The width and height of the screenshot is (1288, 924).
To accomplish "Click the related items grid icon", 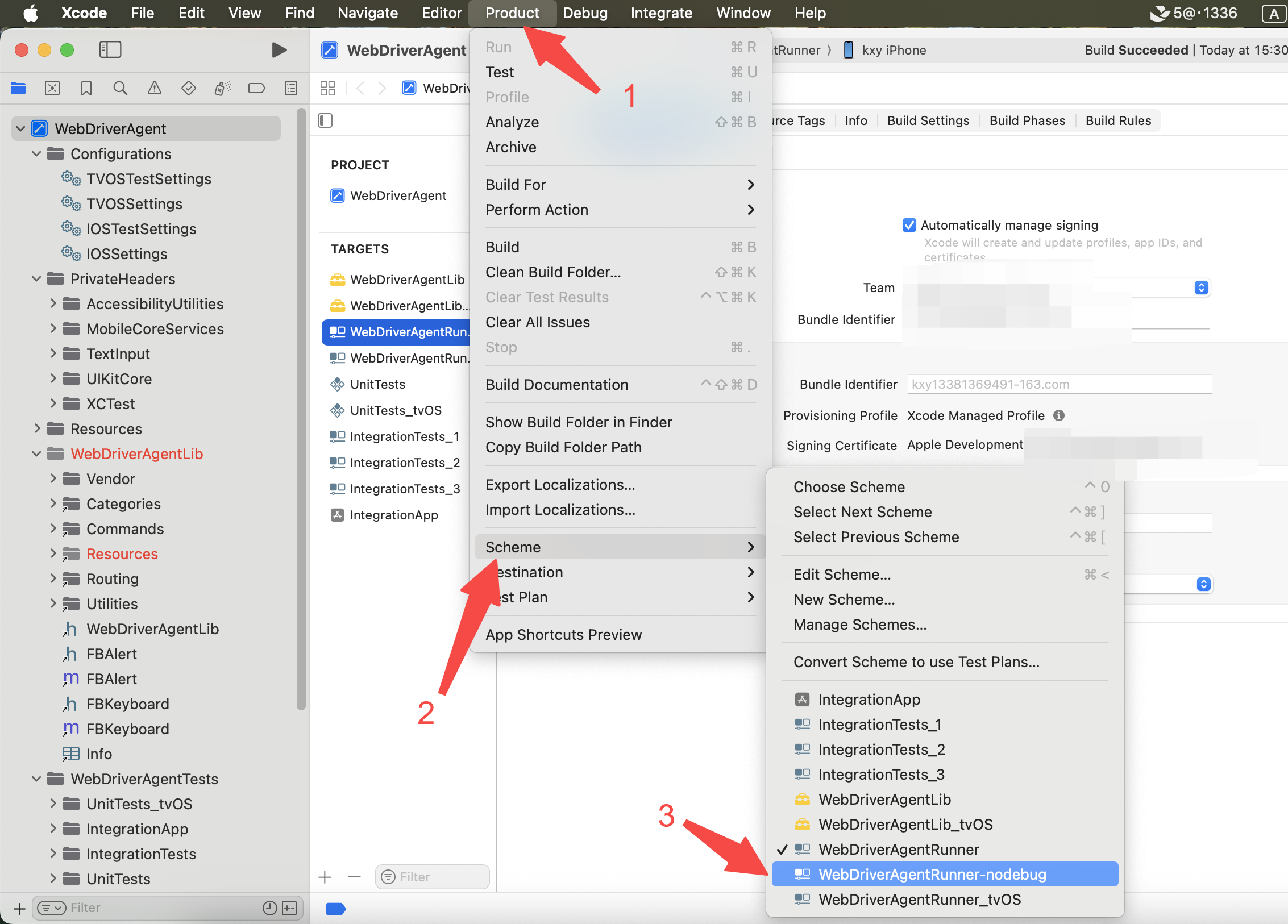I will [327, 88].
